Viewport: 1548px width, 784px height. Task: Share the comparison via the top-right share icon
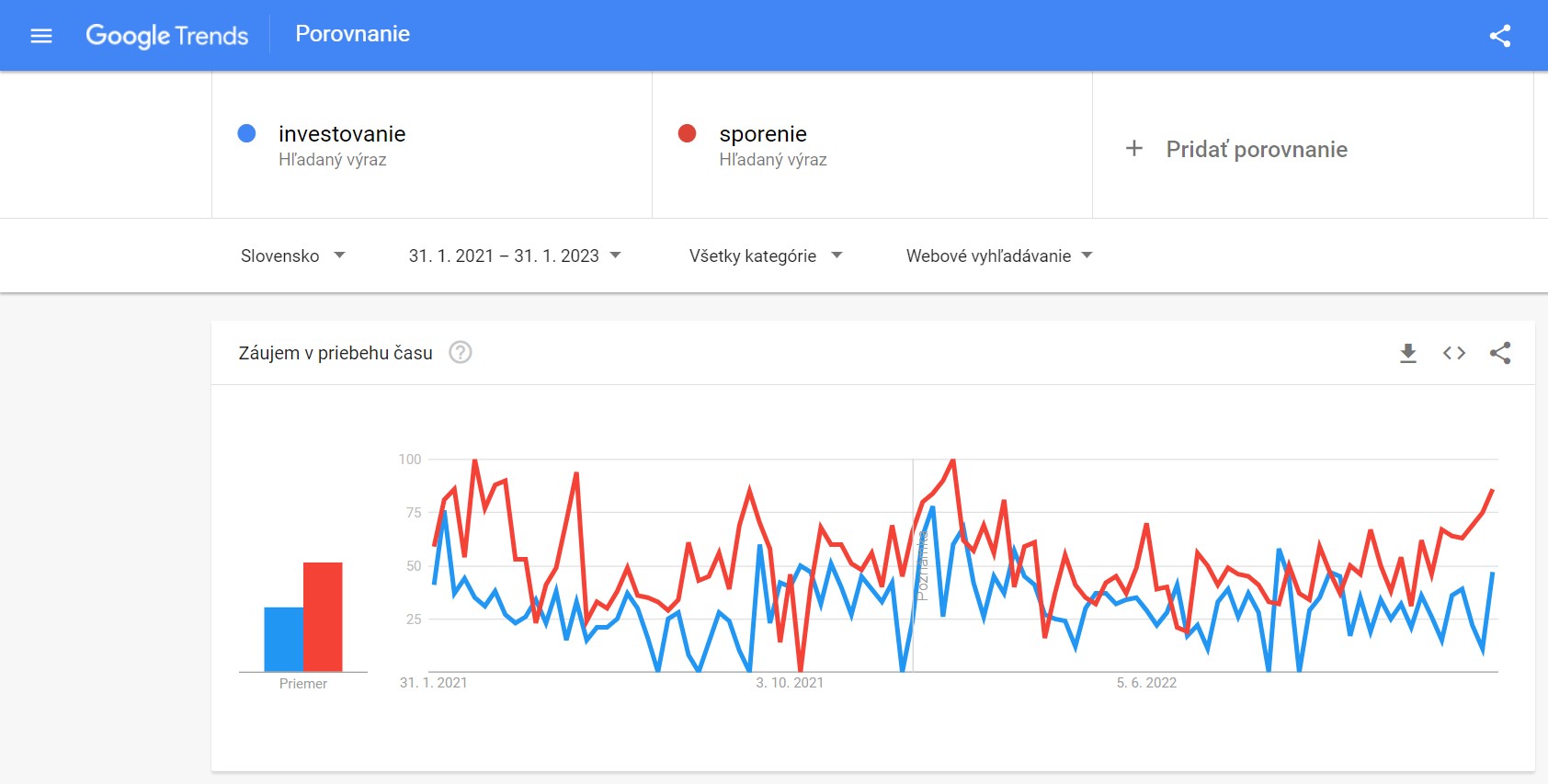tap(1502, 35)
